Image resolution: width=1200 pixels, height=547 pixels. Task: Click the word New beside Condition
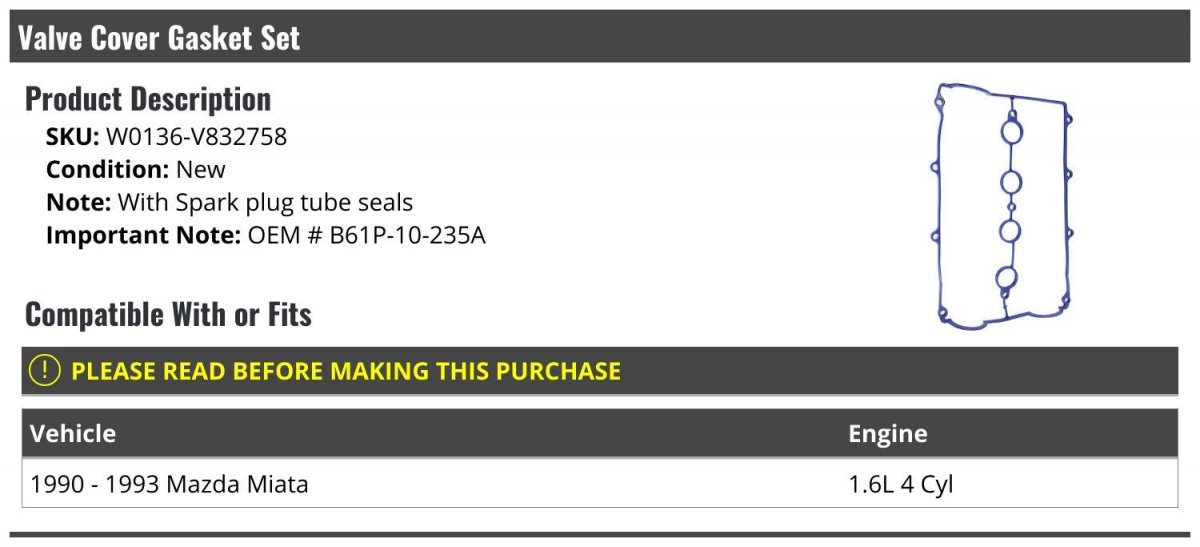coord(201,170)
